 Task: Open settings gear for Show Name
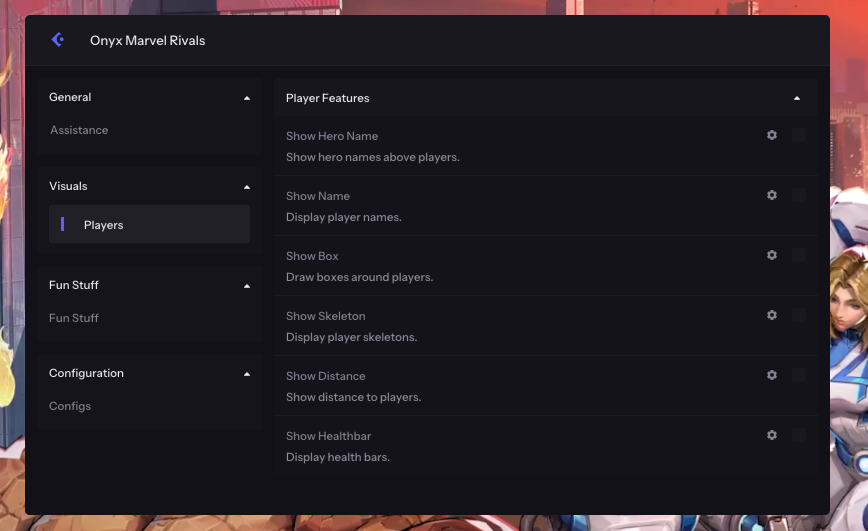click(772, 195)
